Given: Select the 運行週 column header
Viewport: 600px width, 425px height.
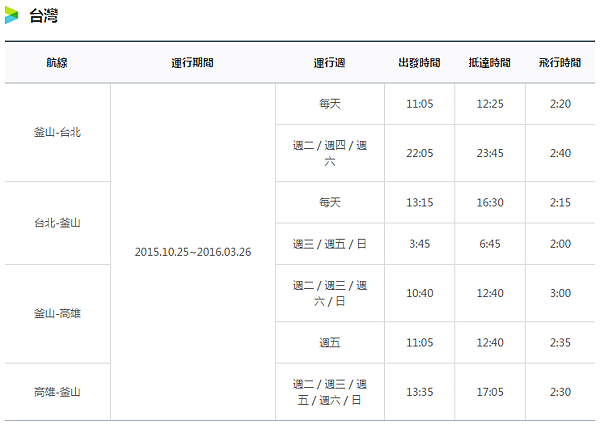Looking at the screenshot, I should pyautogui.click(x=329, y=62).
